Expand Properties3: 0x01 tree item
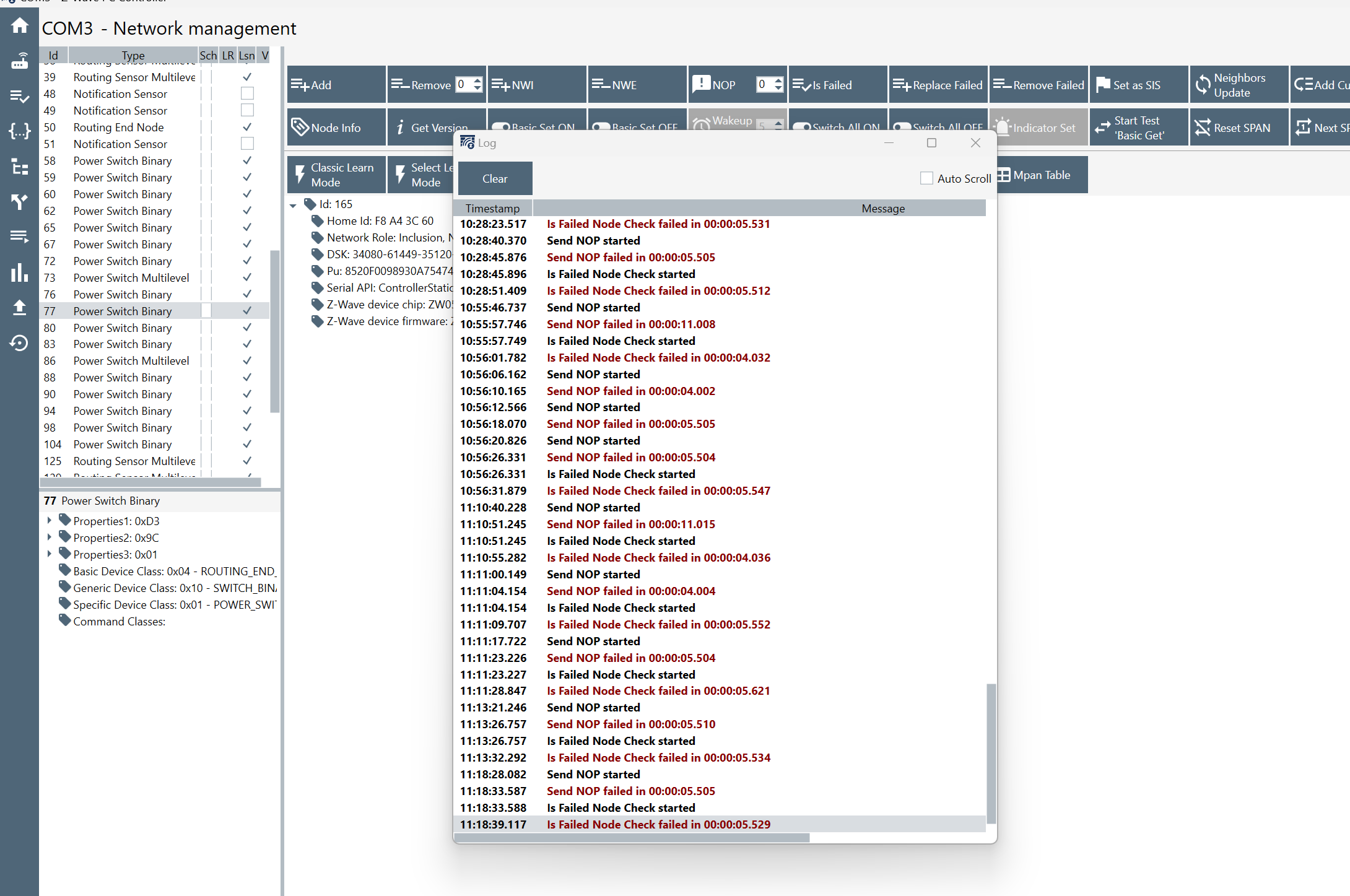 [50, 554]
